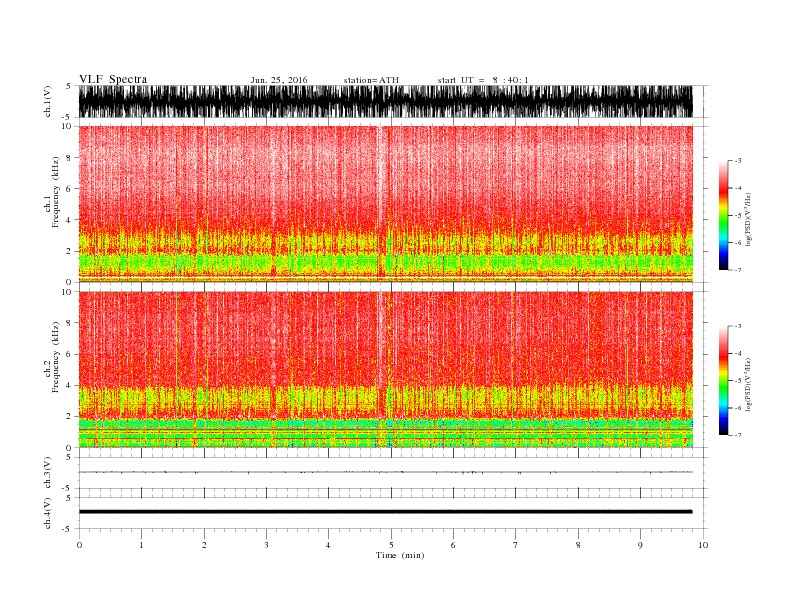The image size is (792, 612).
Task: Click the 'ch.3(V)' axis label
Action: pyautogui.click(x=48, y=473)
